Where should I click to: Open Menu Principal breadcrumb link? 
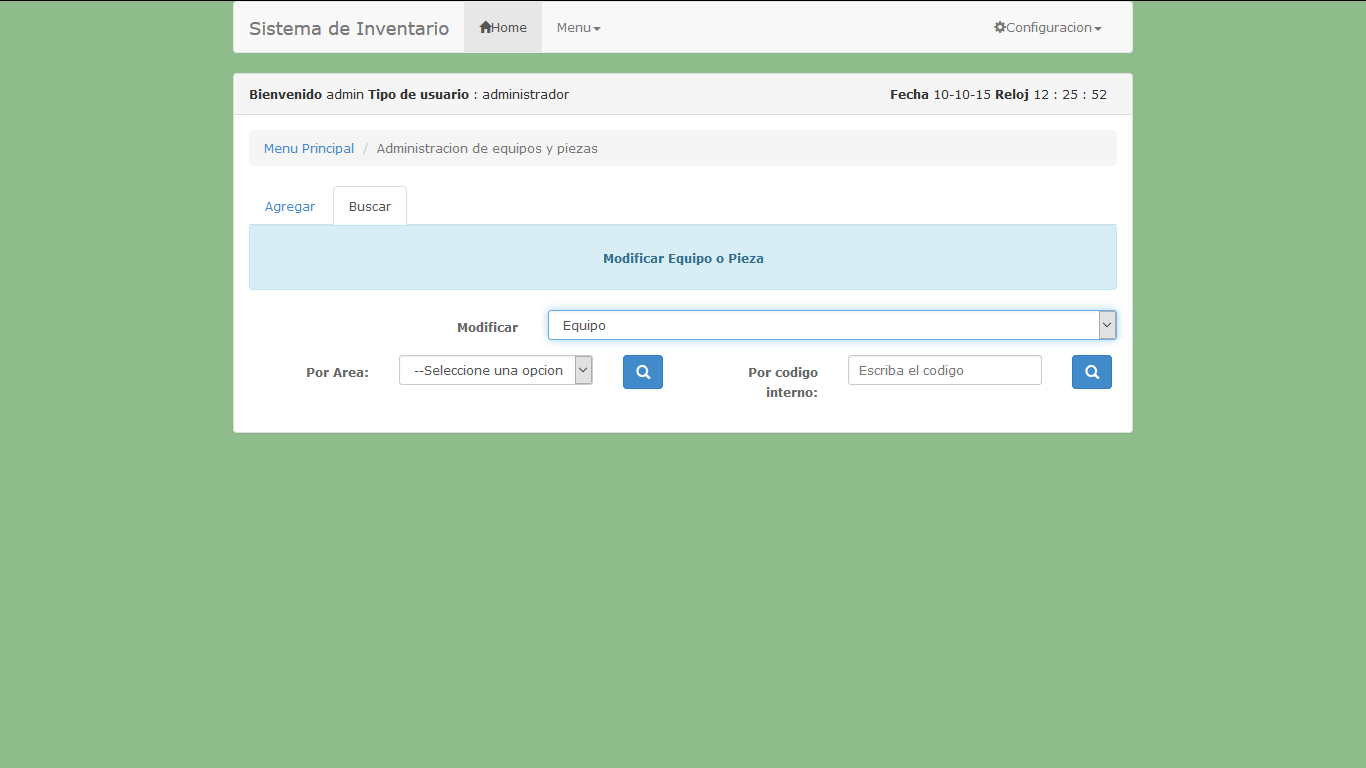coord(309,148)
